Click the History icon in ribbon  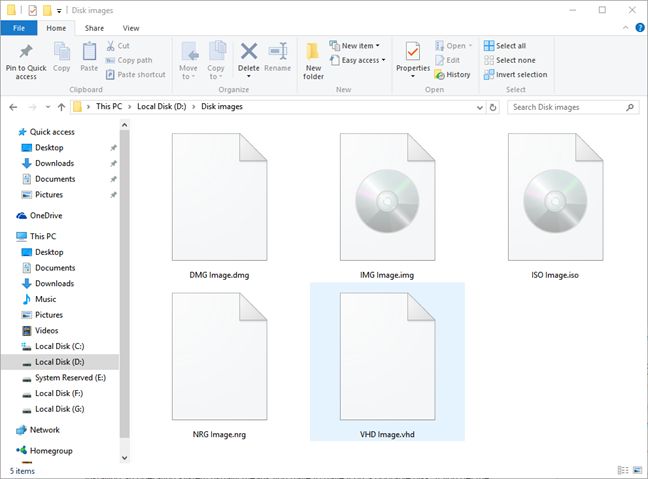(x=453, y=74)
